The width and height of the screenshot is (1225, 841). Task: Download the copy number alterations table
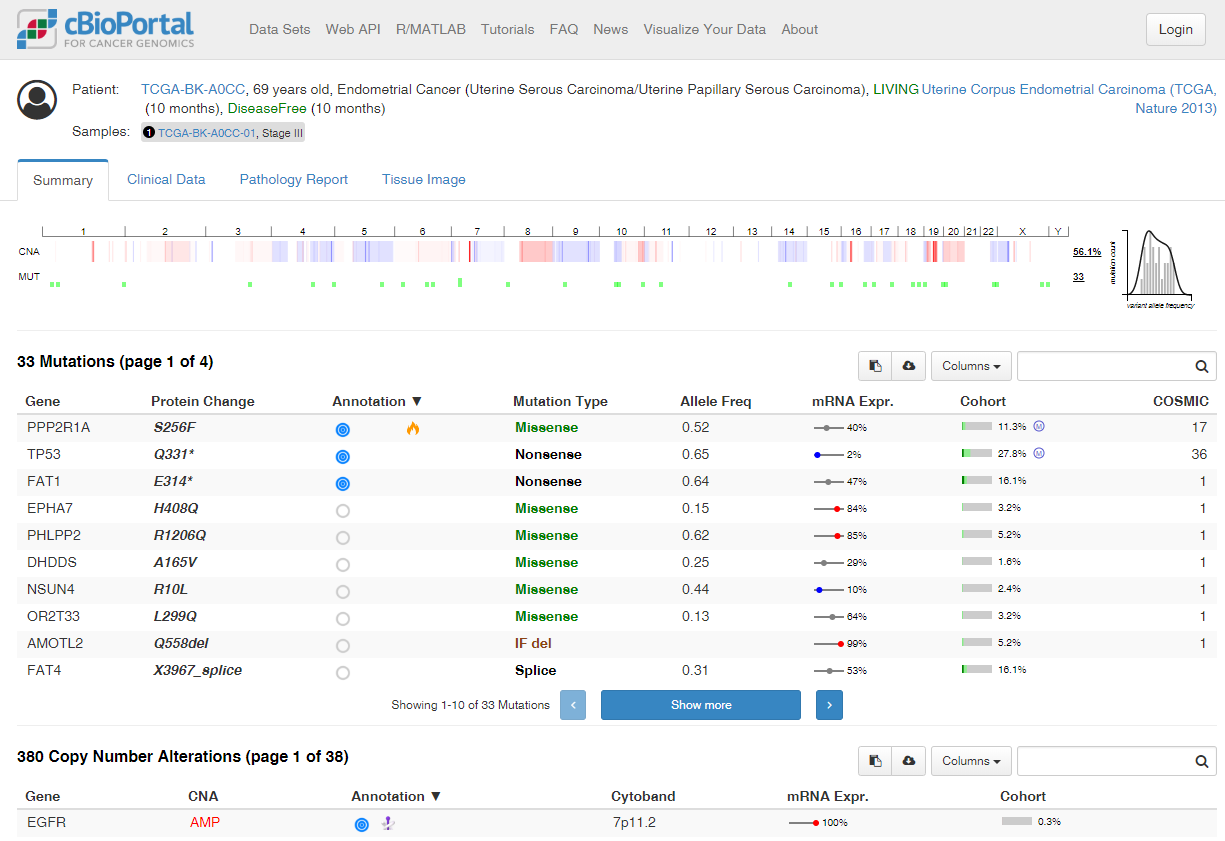coord(908,761)
